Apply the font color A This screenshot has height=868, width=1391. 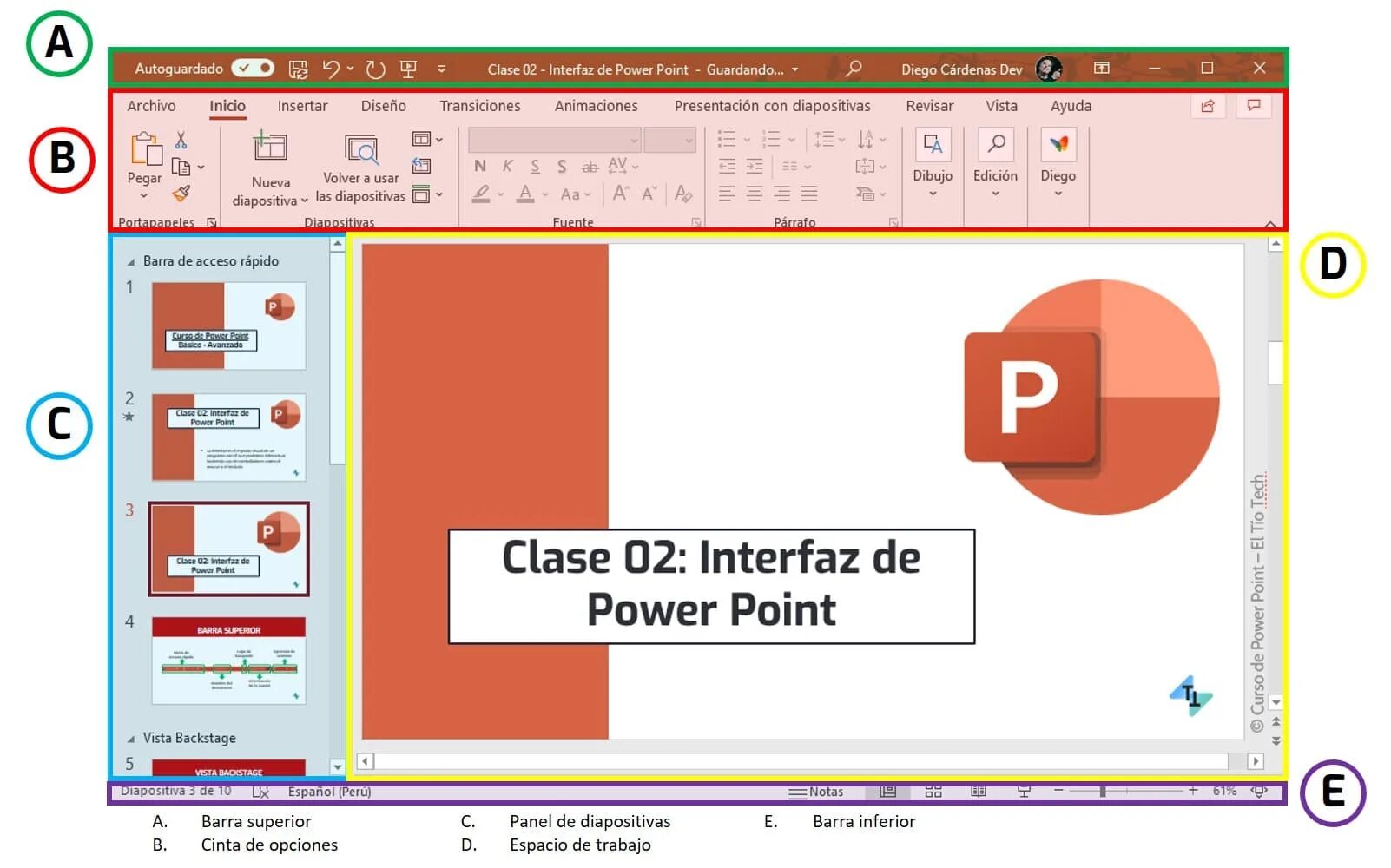(525, 194)
